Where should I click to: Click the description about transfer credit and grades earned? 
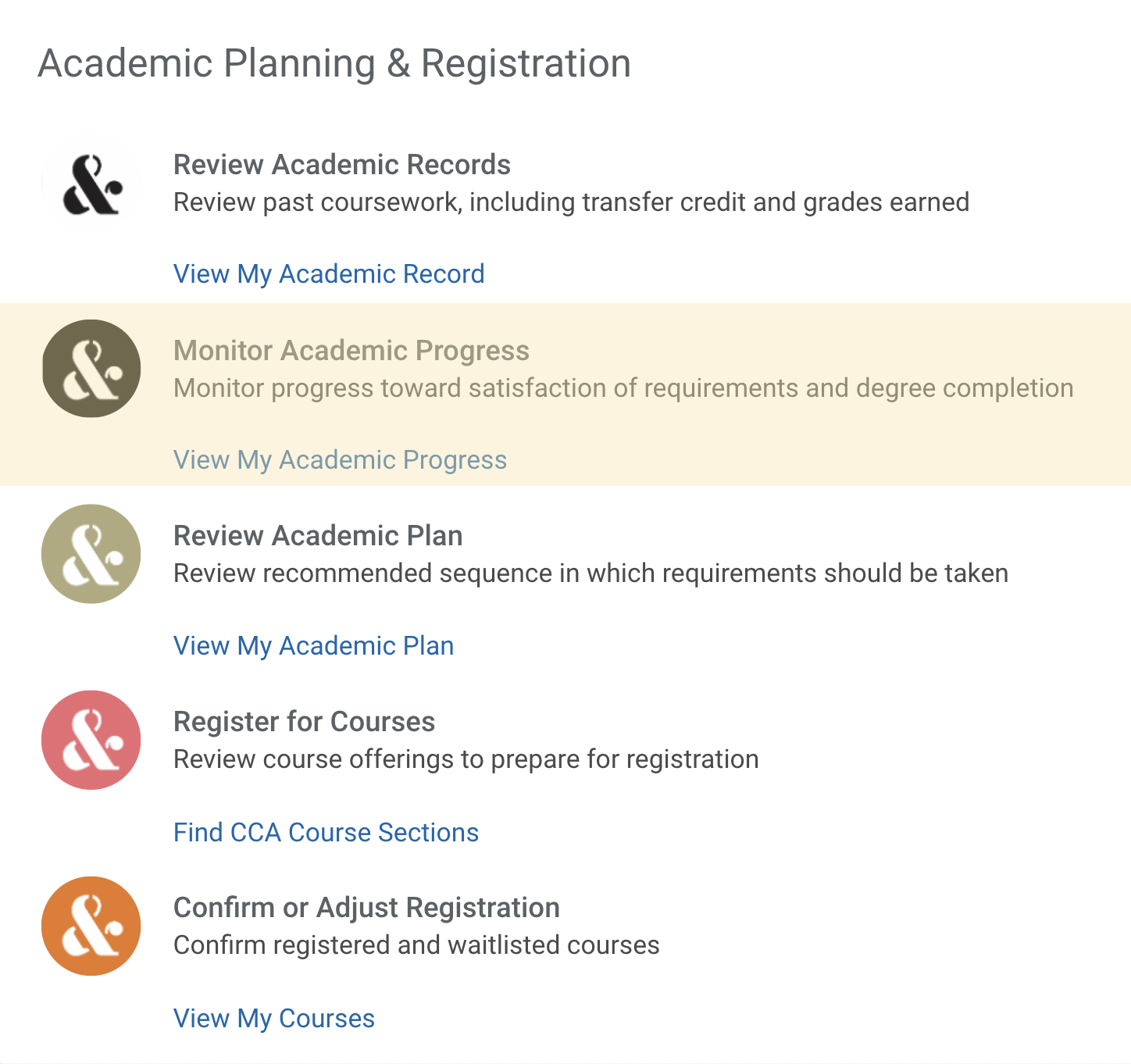(571, 202)
